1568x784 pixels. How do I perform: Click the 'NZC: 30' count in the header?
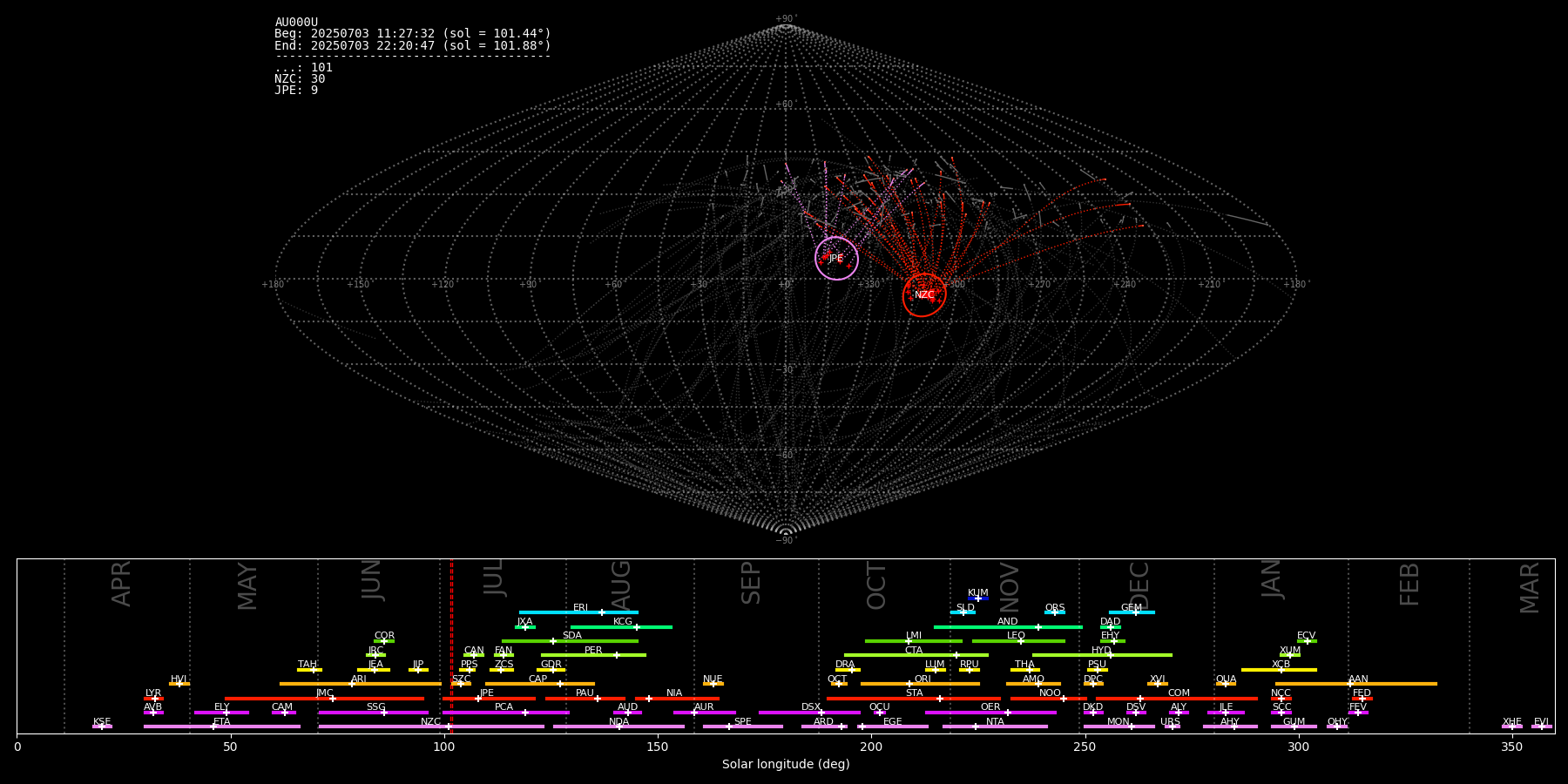[300, 78]
